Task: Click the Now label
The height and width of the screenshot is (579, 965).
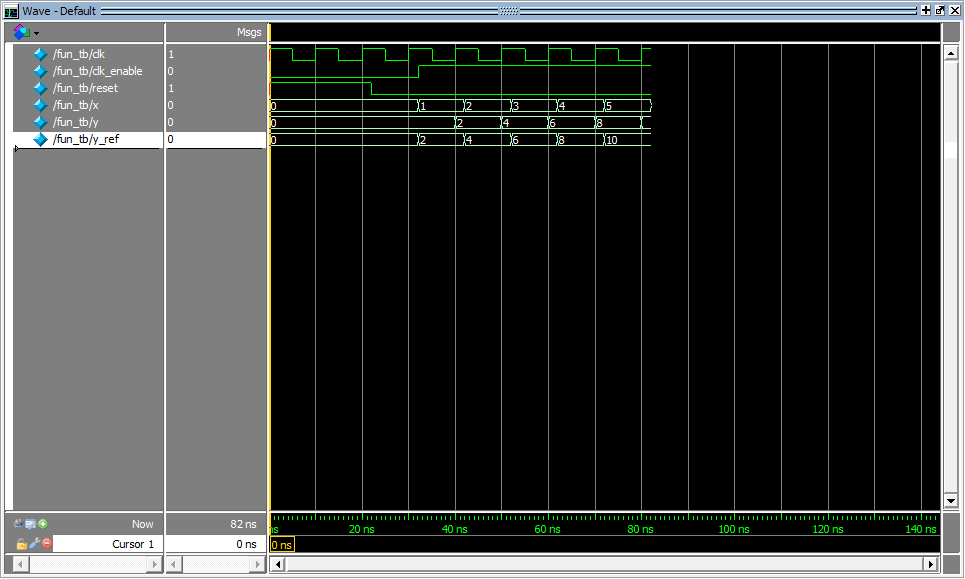Action: coord(142,524)
